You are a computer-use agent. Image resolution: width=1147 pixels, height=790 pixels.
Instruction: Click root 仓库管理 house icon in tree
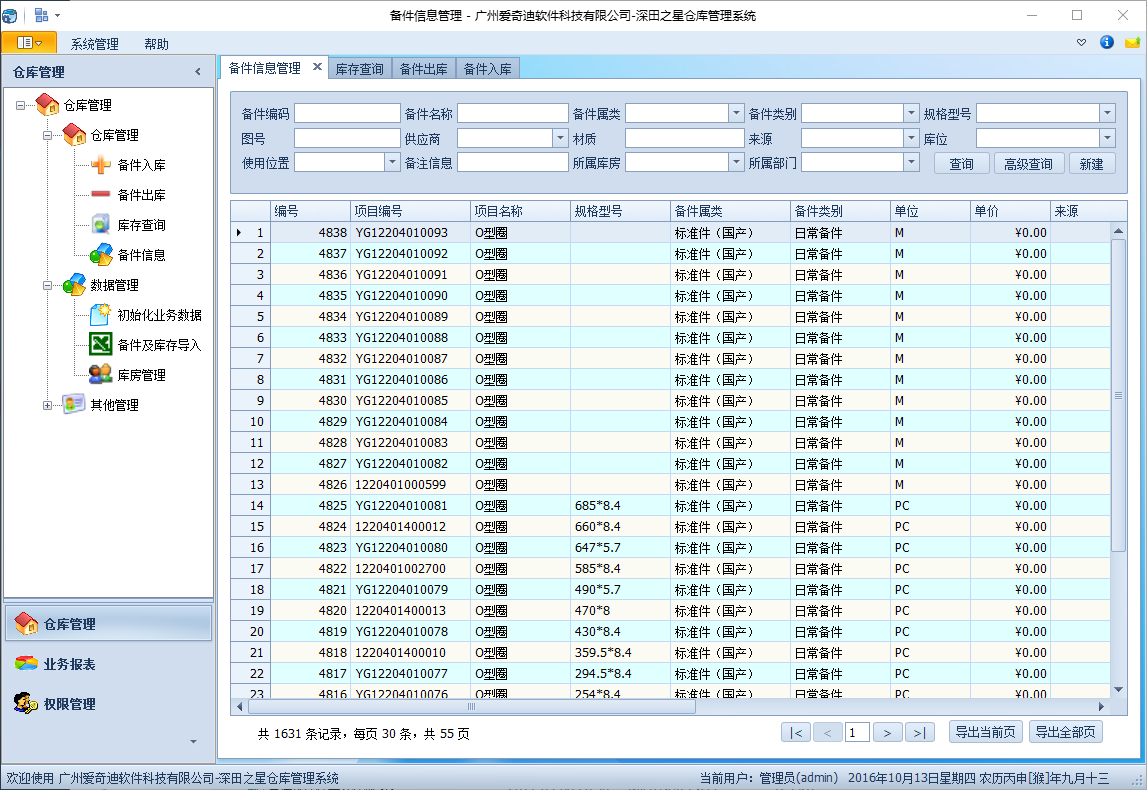48,105
